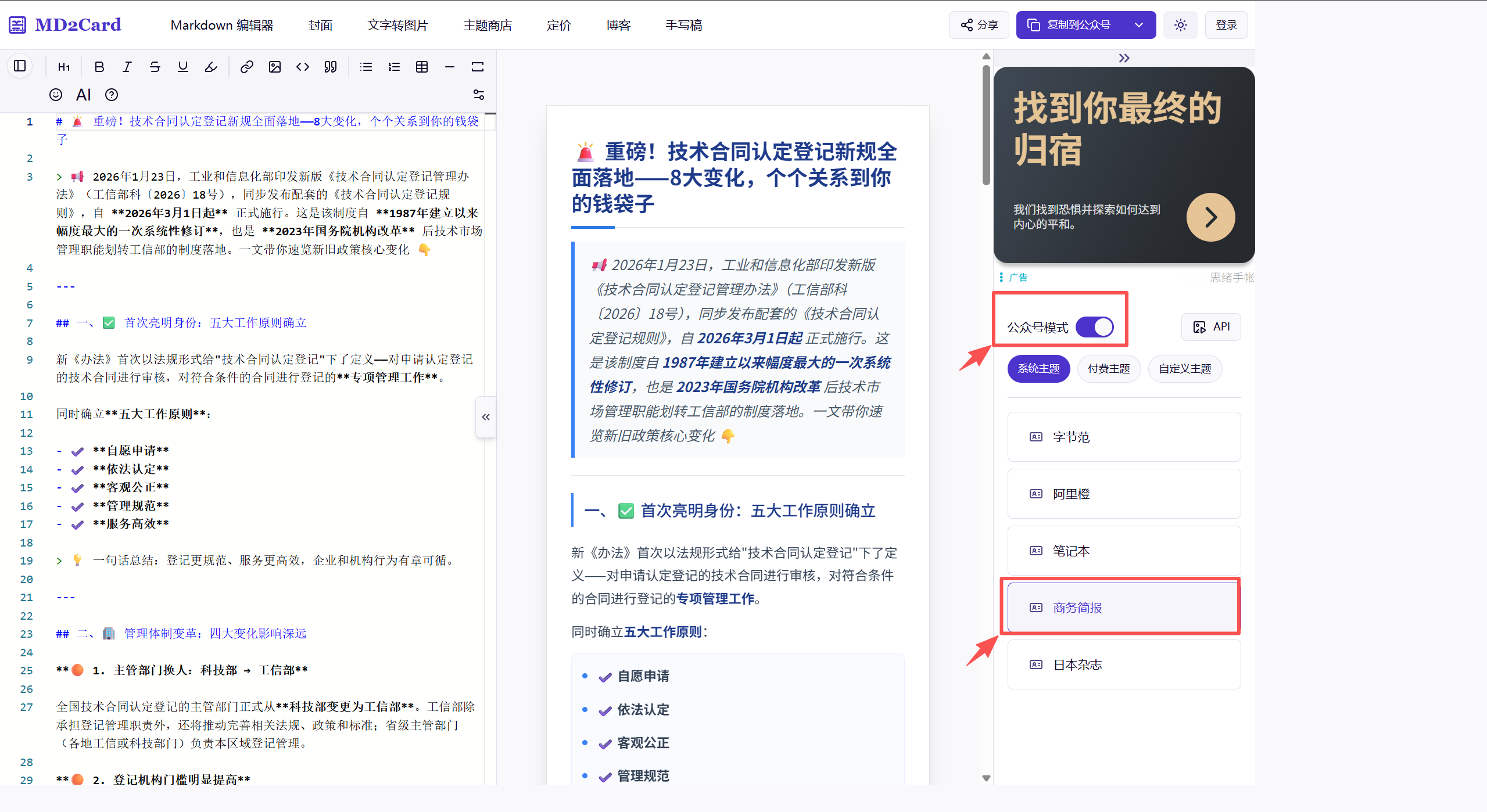1487x812 pixels.
Task: Choose the 商务简报 theme
Action: point(1124,608)
